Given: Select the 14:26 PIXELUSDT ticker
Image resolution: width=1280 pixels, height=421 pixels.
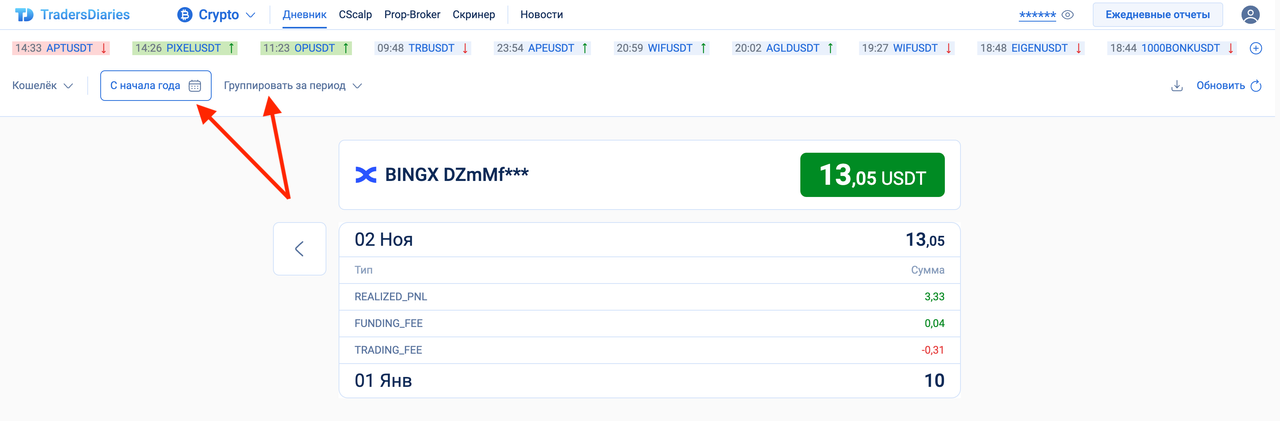Looking at the screenshot, I should click(186, 48).
